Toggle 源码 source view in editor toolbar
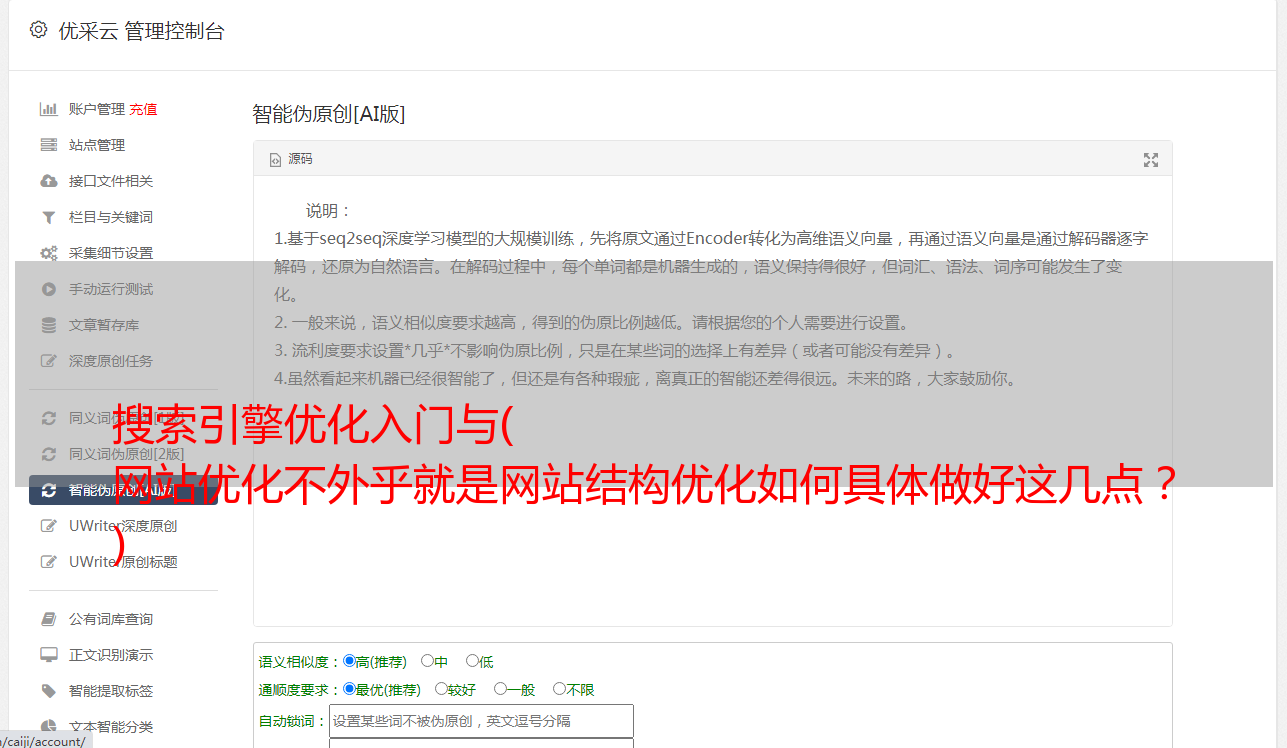The width and height of the screenshot is (1287, 748). [291, 159]
